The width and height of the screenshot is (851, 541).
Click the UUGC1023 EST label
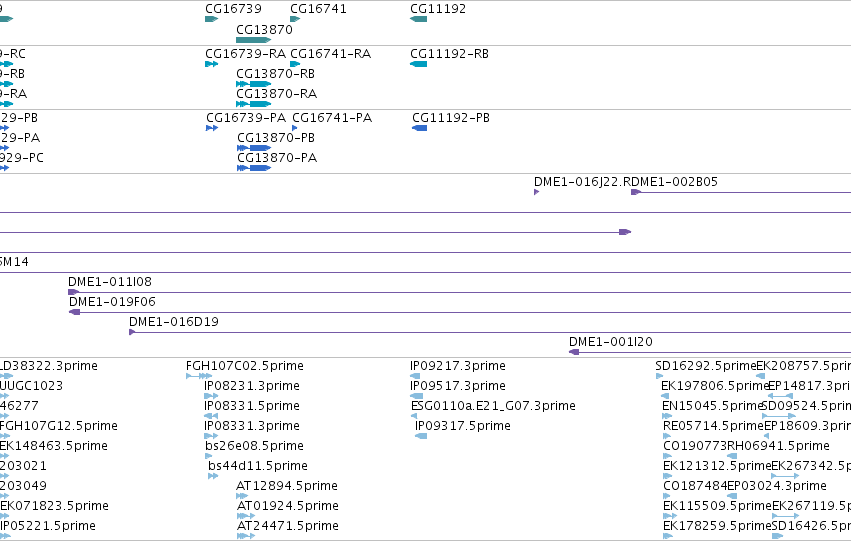(x=31, y=386)
